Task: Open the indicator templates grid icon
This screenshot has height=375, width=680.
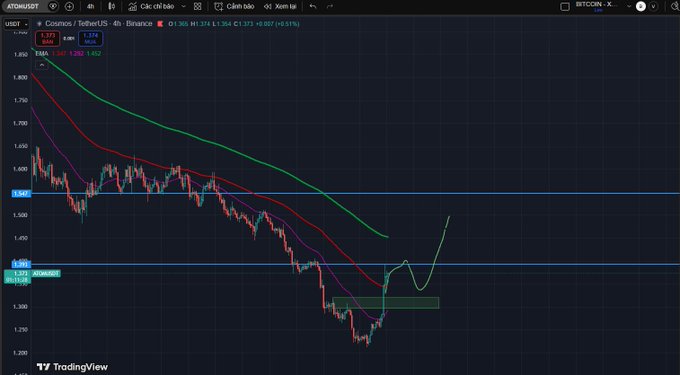Action: tap(198, 7)
